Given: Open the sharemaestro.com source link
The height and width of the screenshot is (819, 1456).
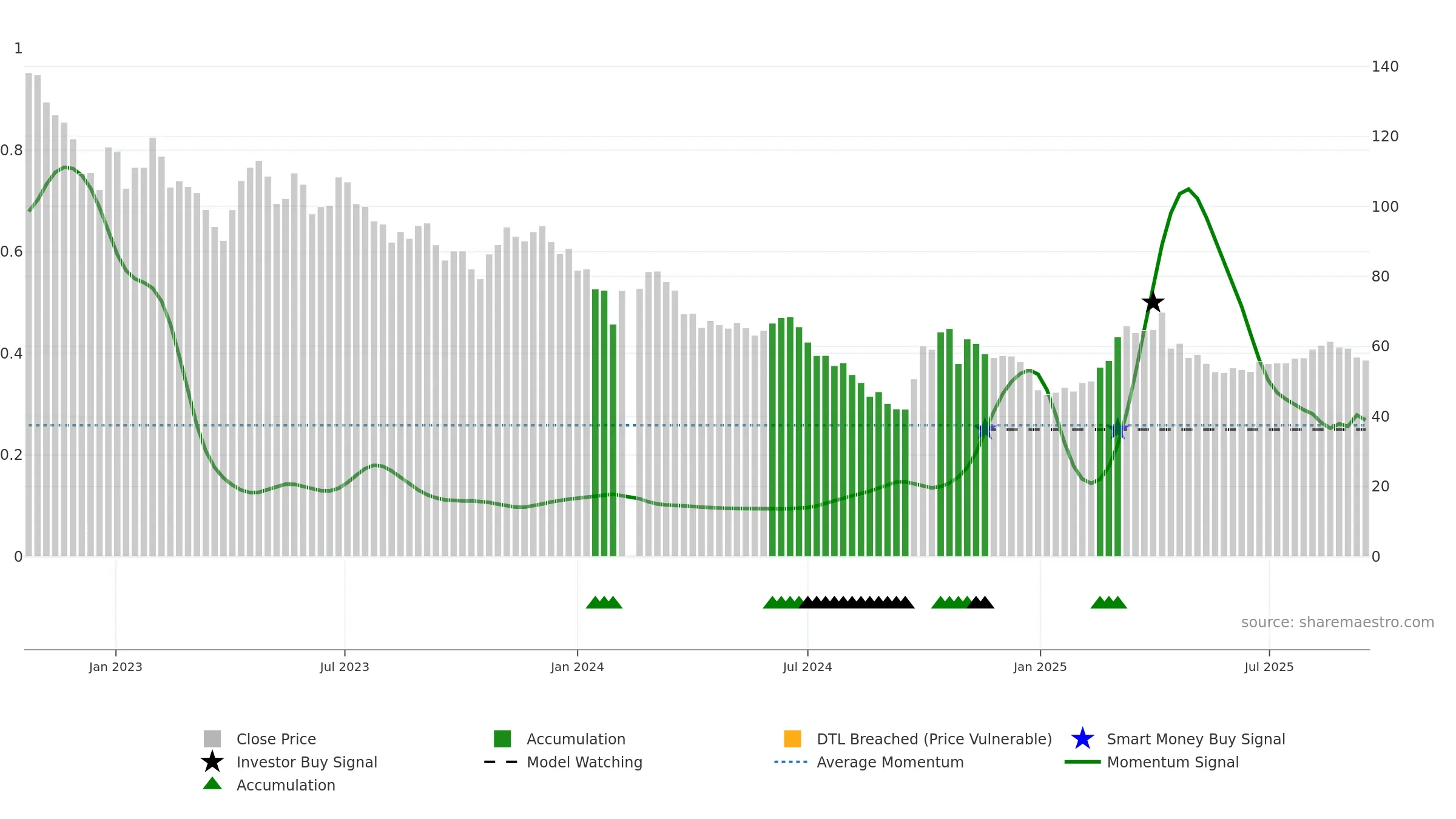Looking at the screenshot, I should (x=1338, y=622).
